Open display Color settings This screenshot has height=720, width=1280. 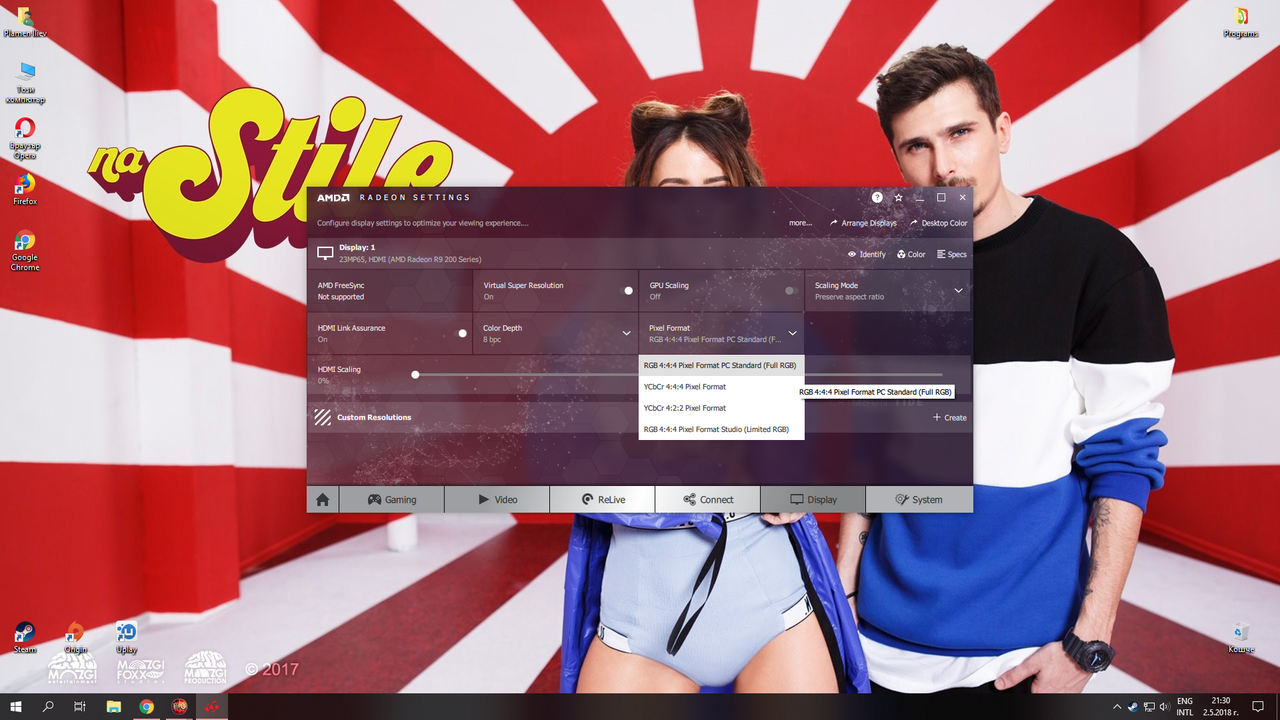[x=911, y=254]
